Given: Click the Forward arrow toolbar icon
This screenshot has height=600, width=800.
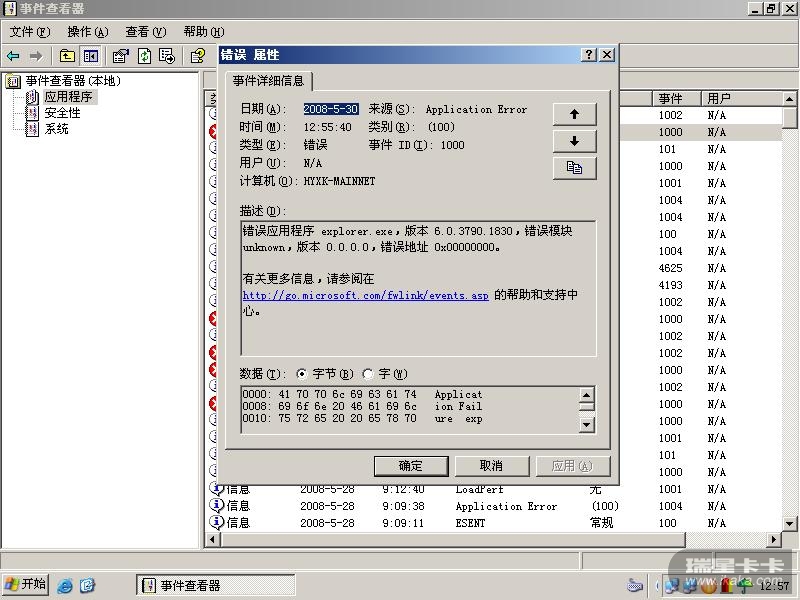Looking at the screenshot, I should [x=36, y=56].
